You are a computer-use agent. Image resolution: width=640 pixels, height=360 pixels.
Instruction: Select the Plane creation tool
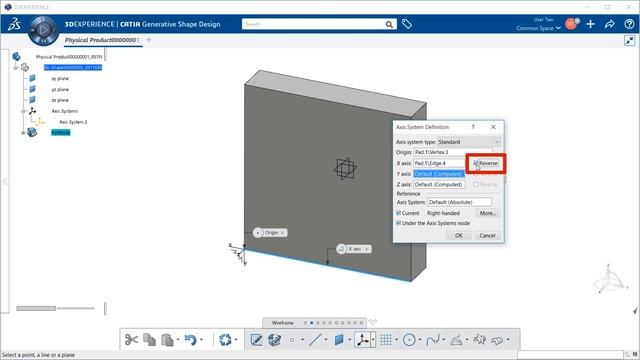(x=339, y=340)
